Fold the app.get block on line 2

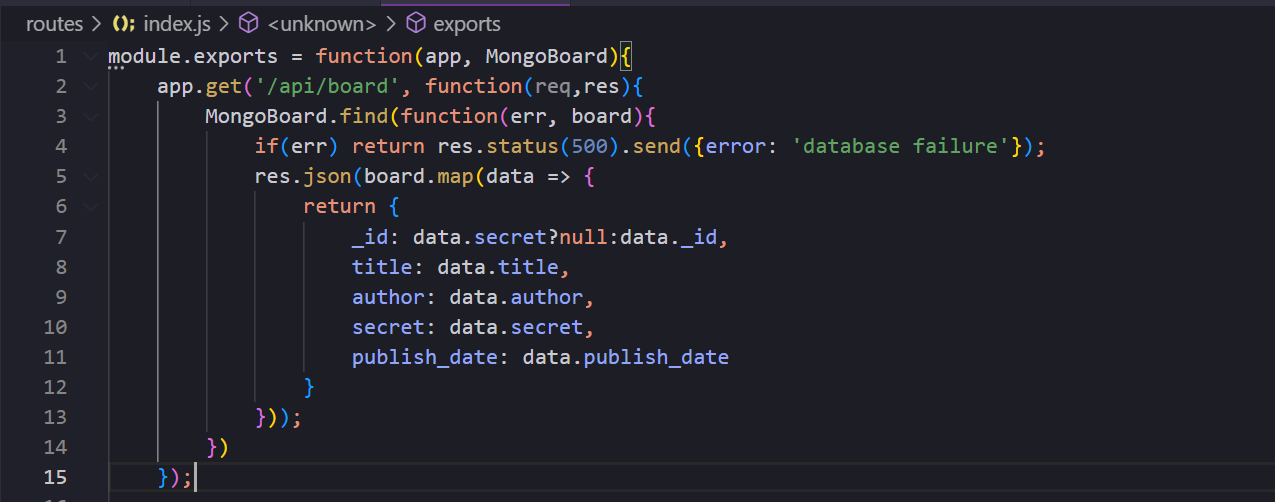click(92, 86)
